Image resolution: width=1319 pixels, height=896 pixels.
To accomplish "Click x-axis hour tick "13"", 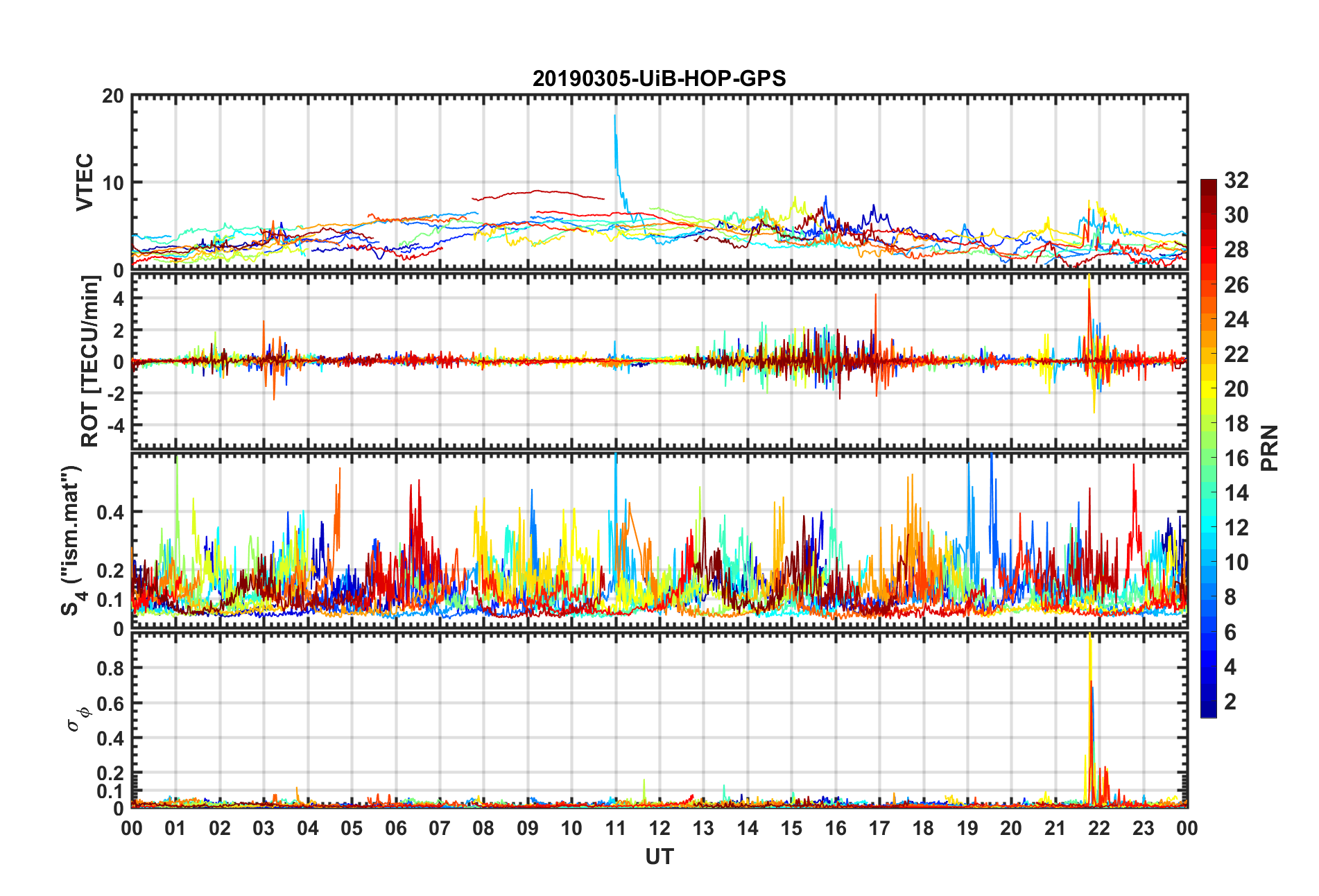I will 703,828.
